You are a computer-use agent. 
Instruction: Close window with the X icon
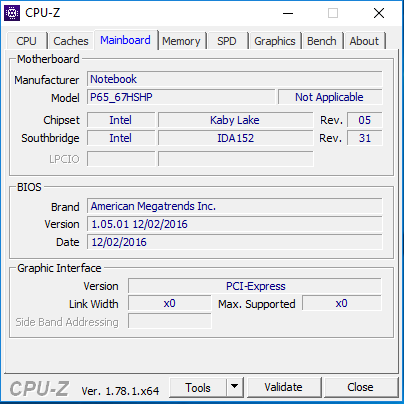click(379, 13)
